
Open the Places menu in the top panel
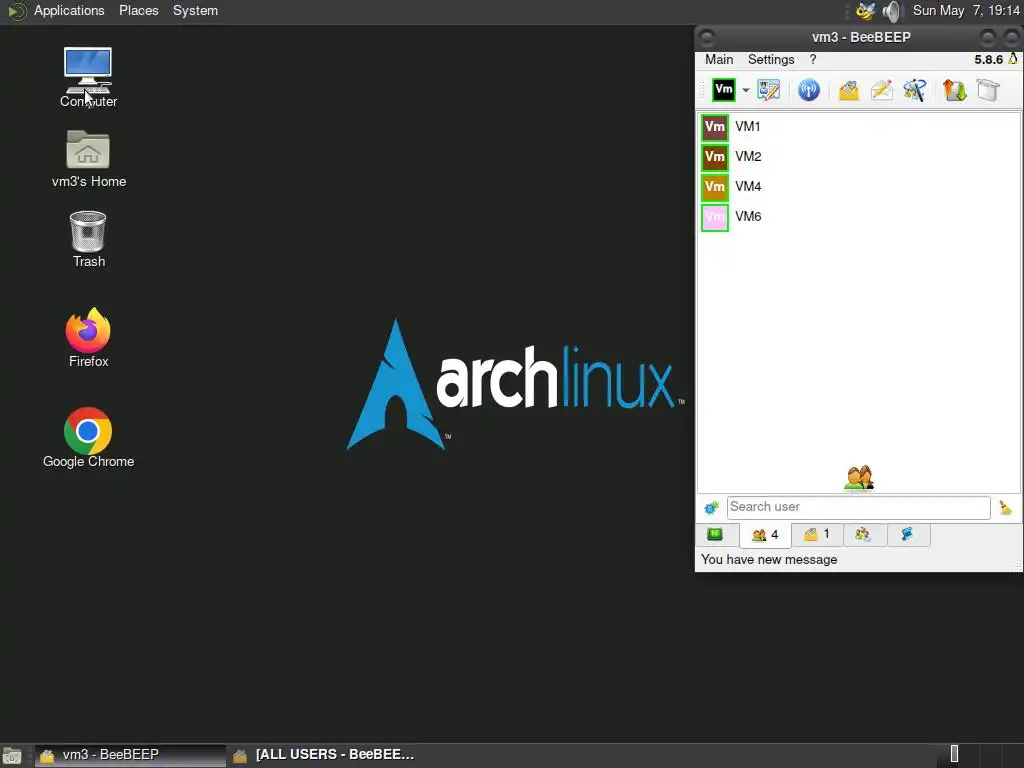tap(138, 10)
